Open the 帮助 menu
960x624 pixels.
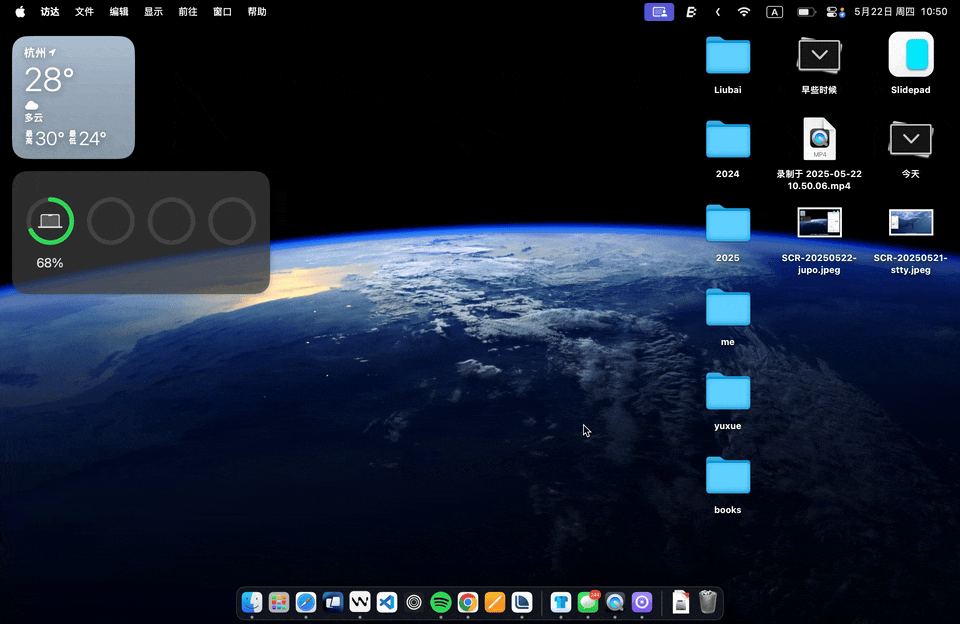[257, 12]
